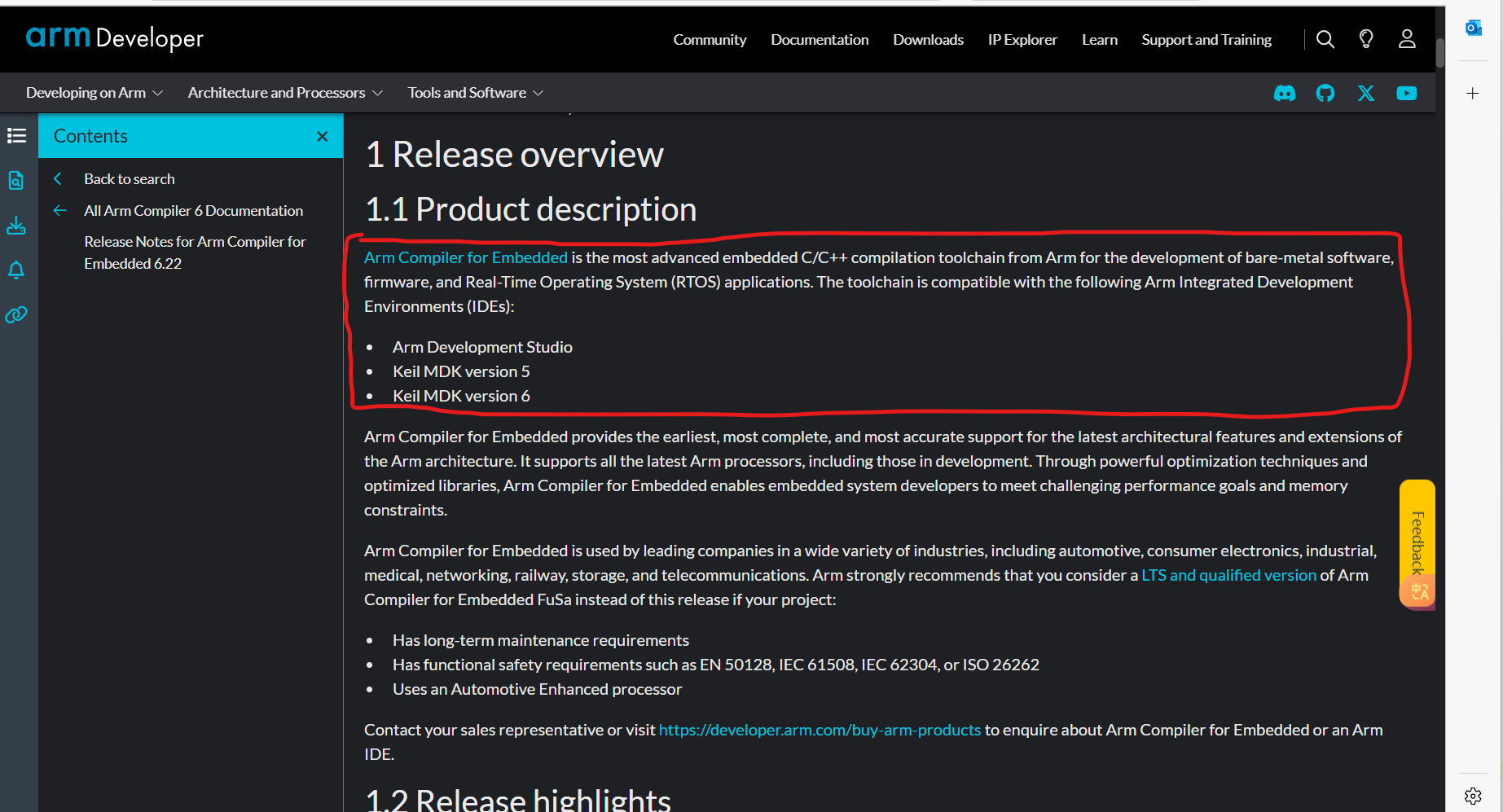Open the GitHub social icon
This screenshot has height=812, width=1503.
pyautogui.click(x=1325, y=93)
